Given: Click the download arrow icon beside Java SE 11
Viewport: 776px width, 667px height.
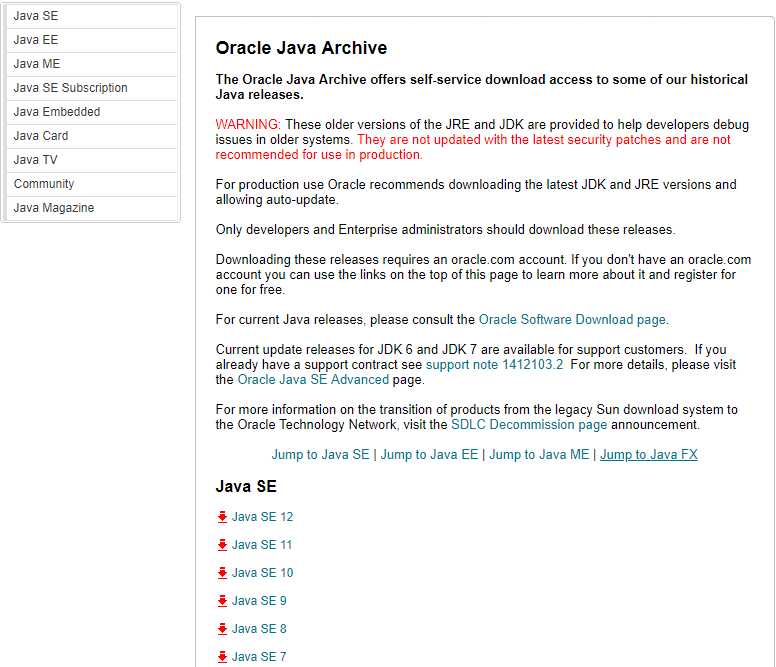Looking at the screenshot, I should pyautogui.click(x=222, y=545).
